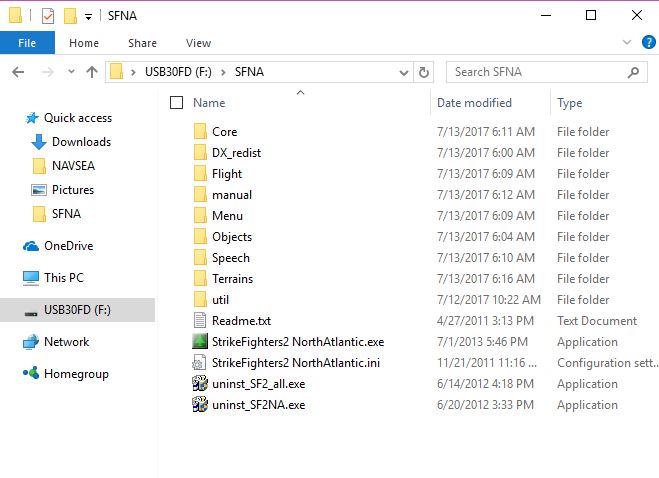Go up one level with the Up arrow
The height and width of the screenshot is (478, 659).
pyautogui.click(x=92, y=72)
